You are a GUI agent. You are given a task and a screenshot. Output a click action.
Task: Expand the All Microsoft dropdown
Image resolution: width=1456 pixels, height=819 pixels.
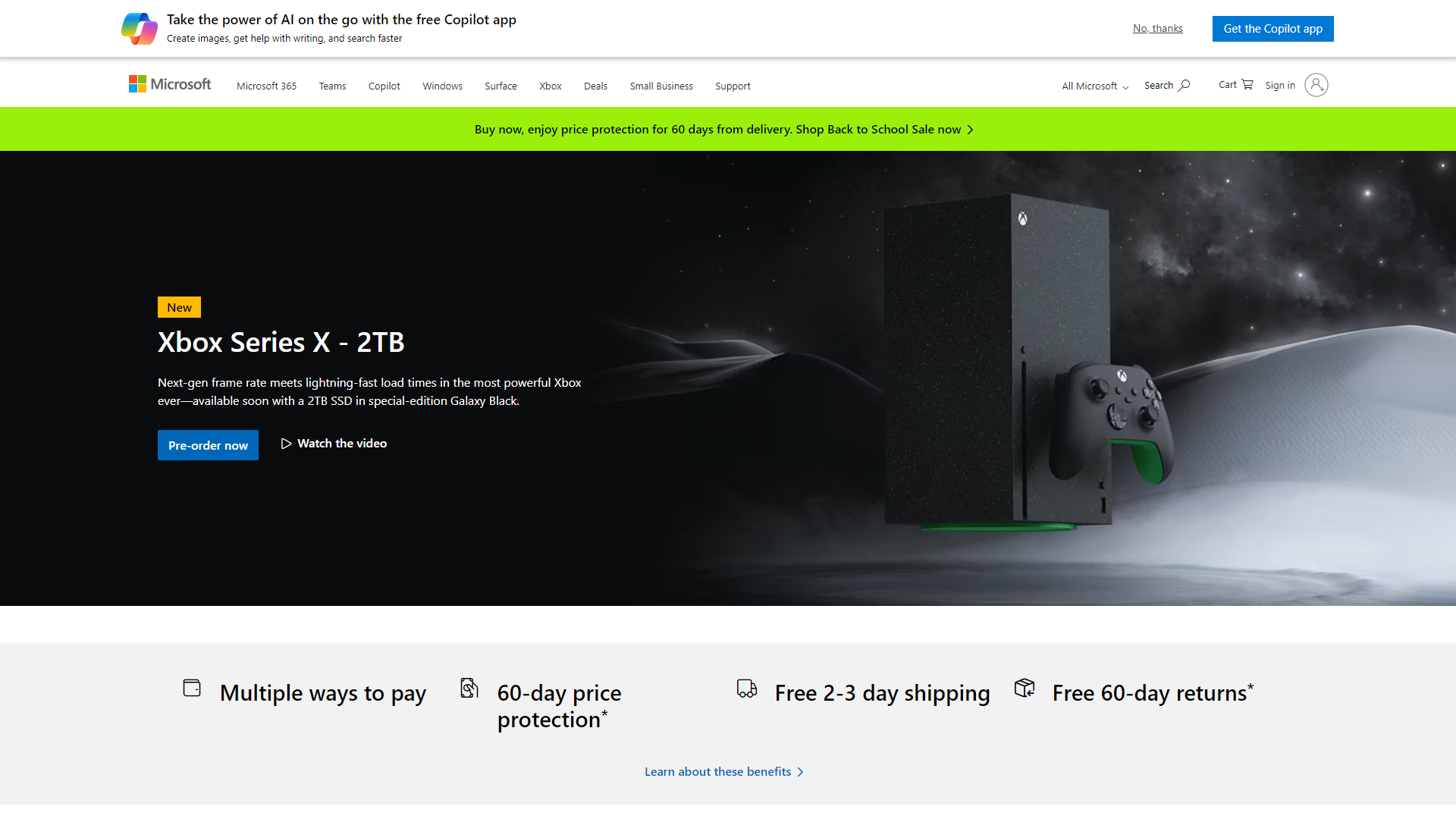(x=1095, y=86)
